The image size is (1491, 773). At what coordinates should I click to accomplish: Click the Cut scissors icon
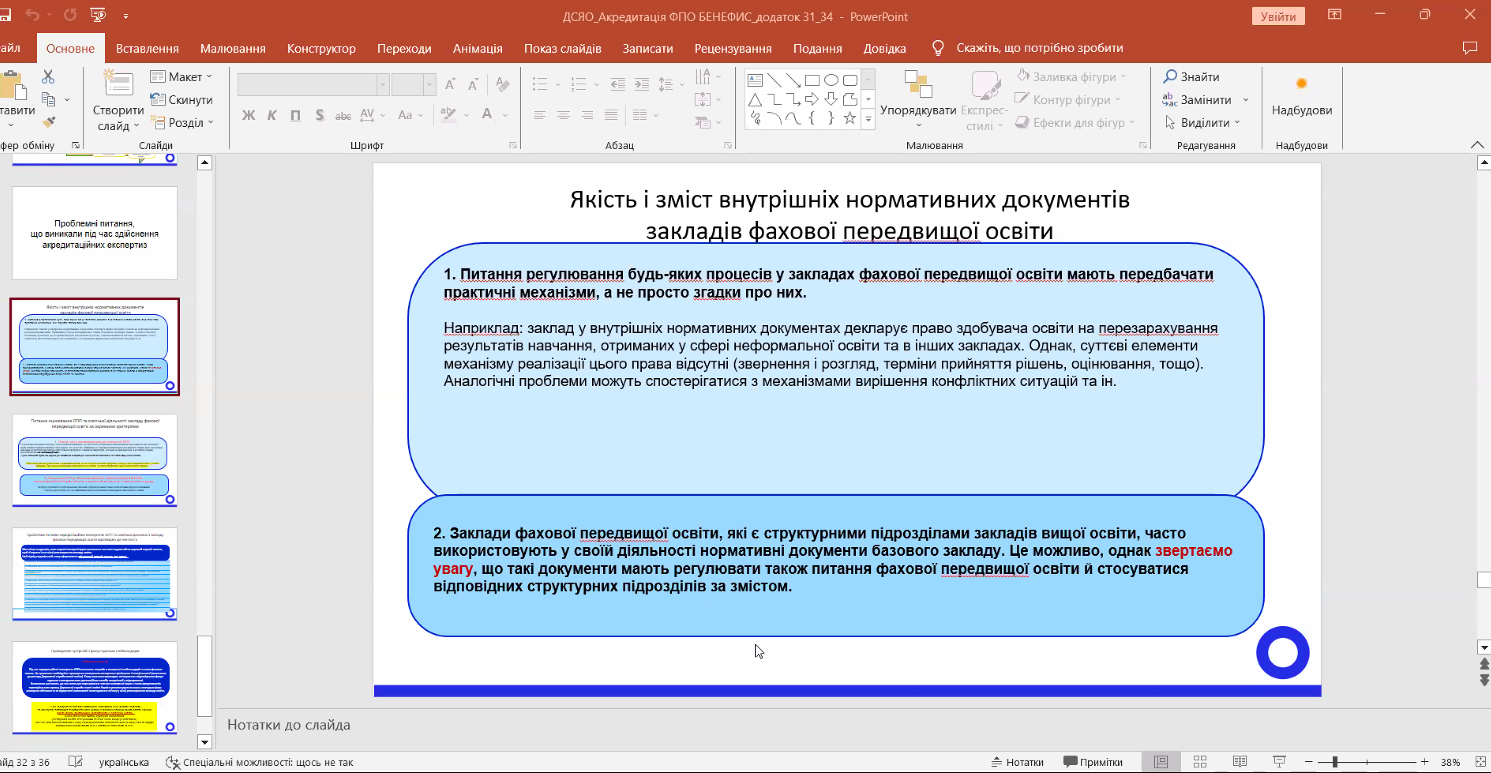point(48,77)
